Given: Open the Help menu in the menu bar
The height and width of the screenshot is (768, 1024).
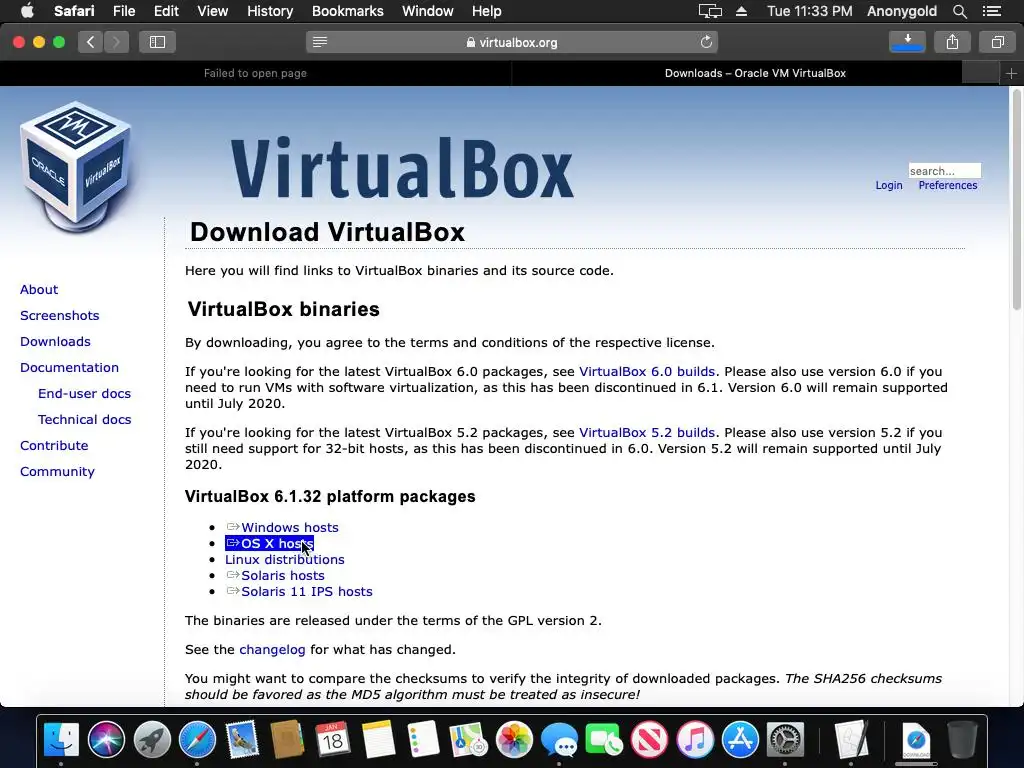Looking at the screenshot, I should pyautogui.click(x=487, y=11).
